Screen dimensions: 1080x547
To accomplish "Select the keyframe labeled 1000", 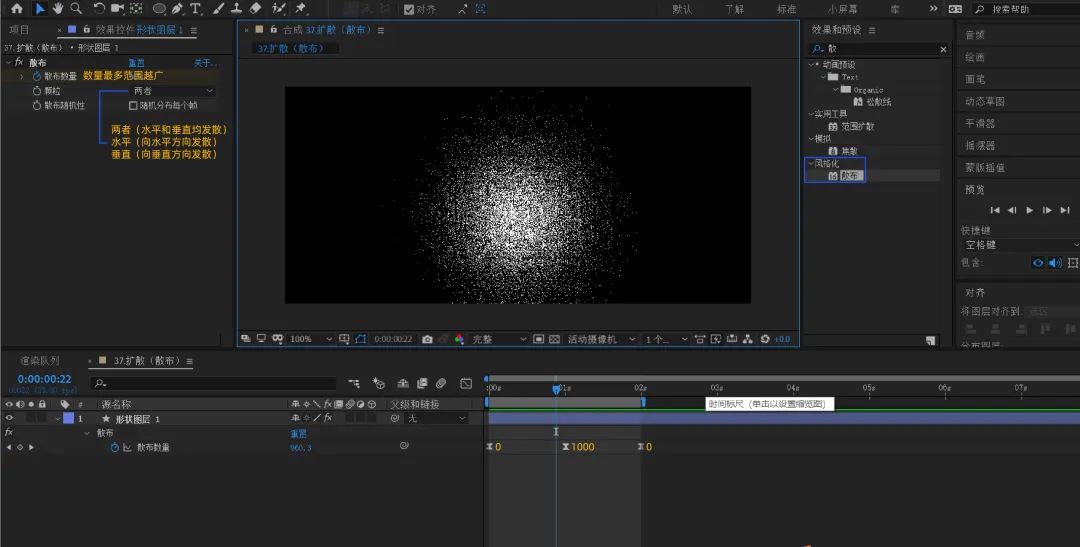I will point(565,447).
